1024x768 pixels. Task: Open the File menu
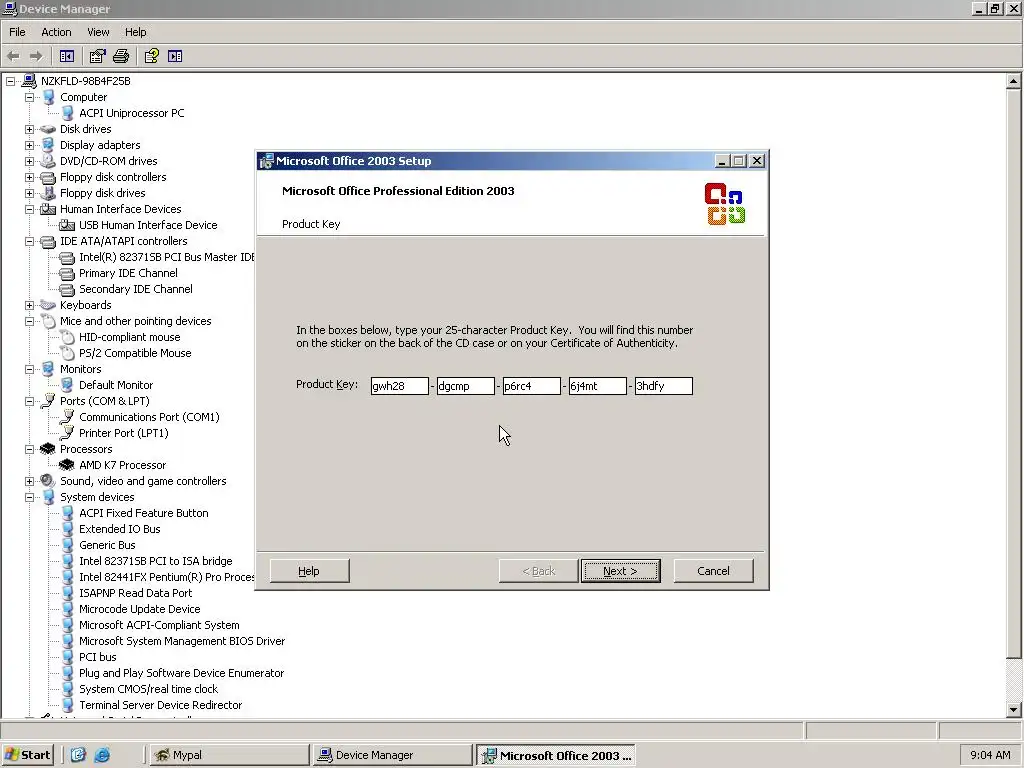(x=17, y=32)
